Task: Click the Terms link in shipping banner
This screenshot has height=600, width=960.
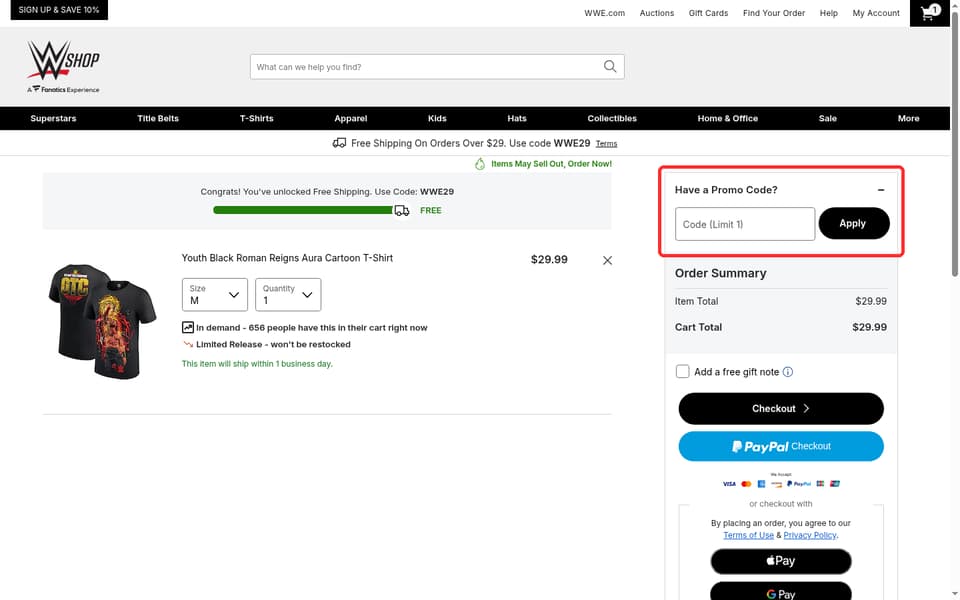Action: [606, 144]
